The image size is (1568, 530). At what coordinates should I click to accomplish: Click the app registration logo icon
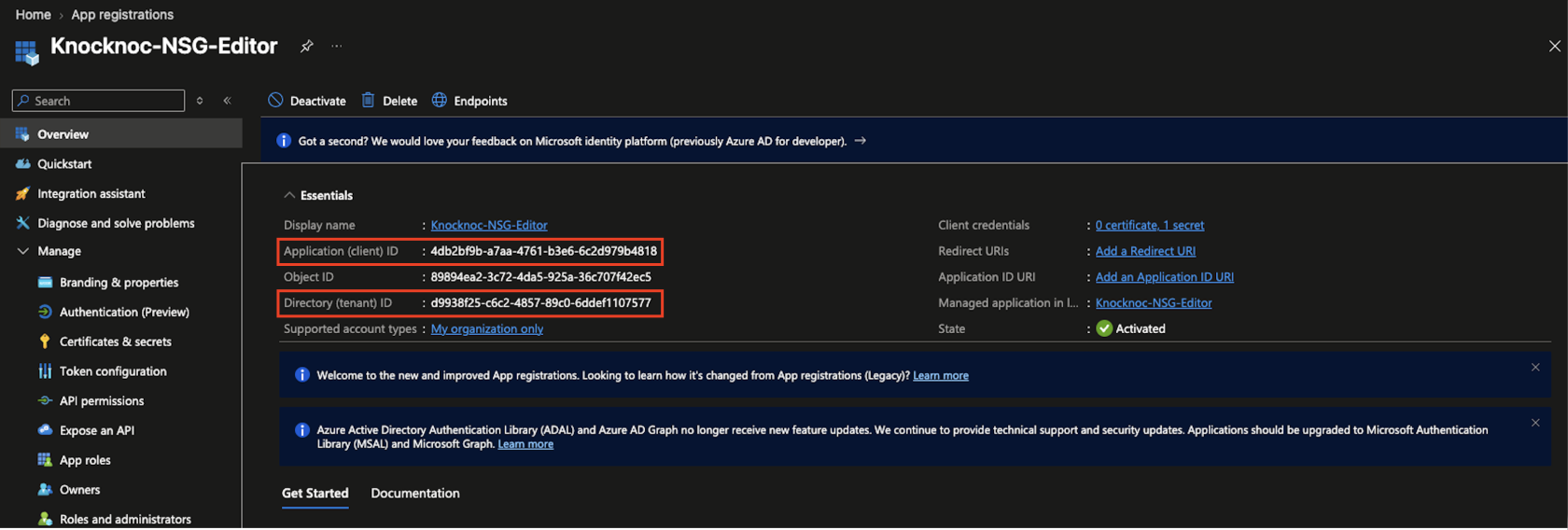(x=26, y=51)
